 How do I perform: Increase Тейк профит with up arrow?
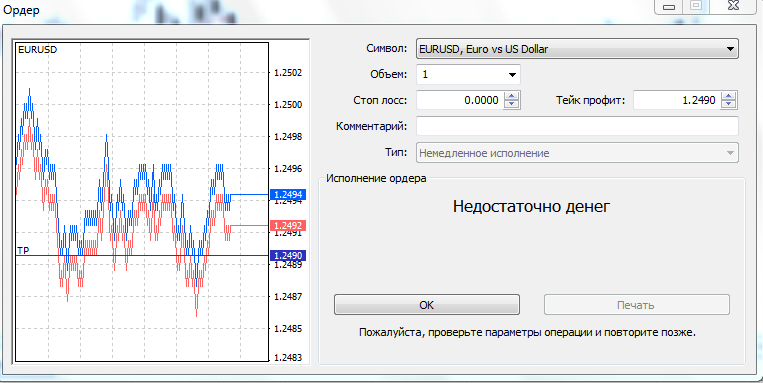point(728,96)
